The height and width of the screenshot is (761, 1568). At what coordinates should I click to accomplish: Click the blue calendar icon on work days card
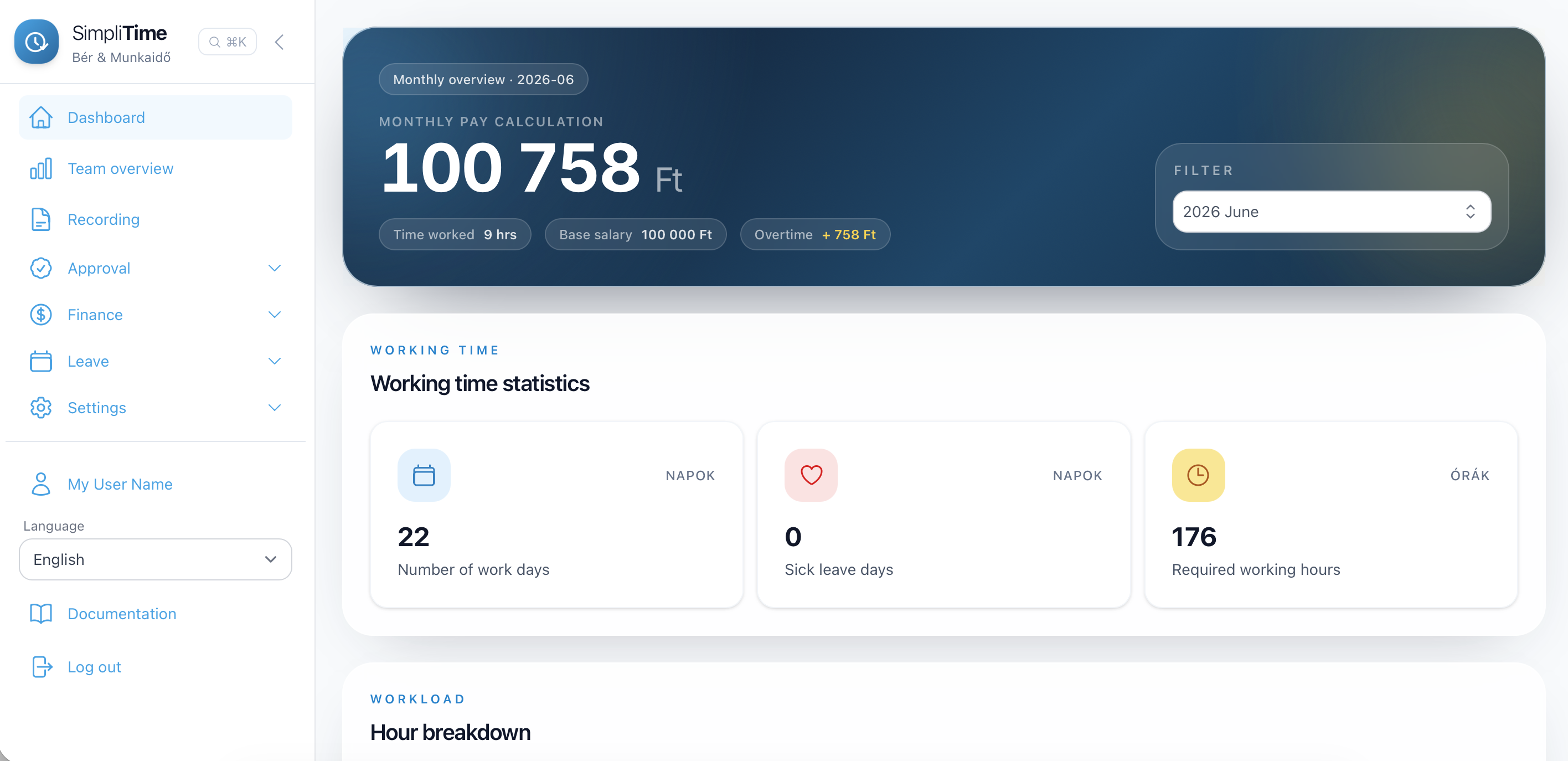pos(424,475)
